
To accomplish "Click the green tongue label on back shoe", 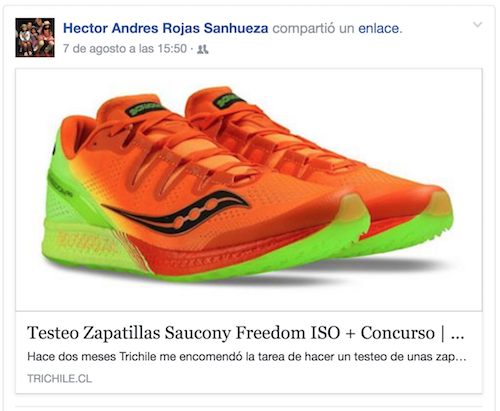I will pos(229,100).
